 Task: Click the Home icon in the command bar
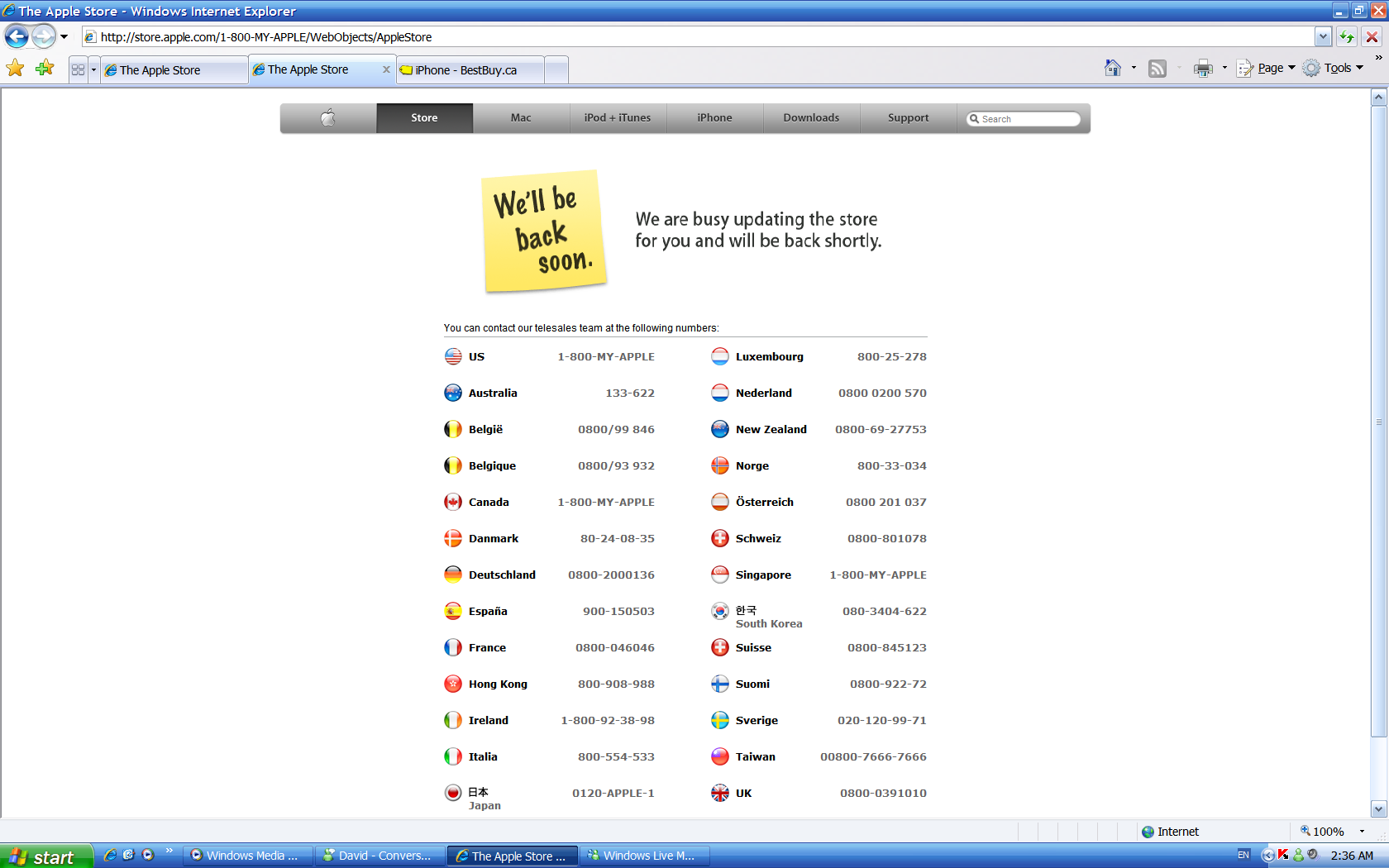tap(1114, 69)
